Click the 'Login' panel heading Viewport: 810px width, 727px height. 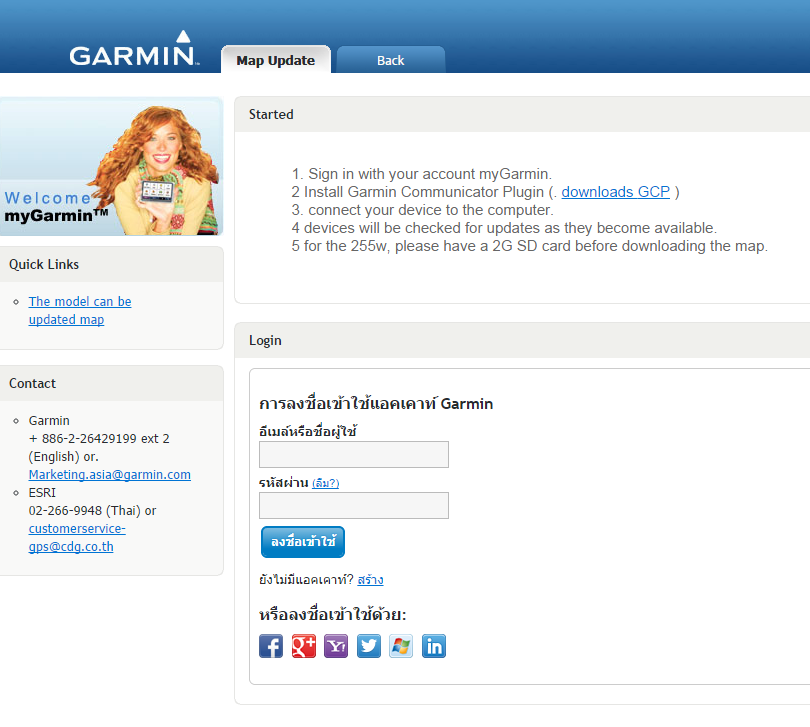(x=266, y=341)
